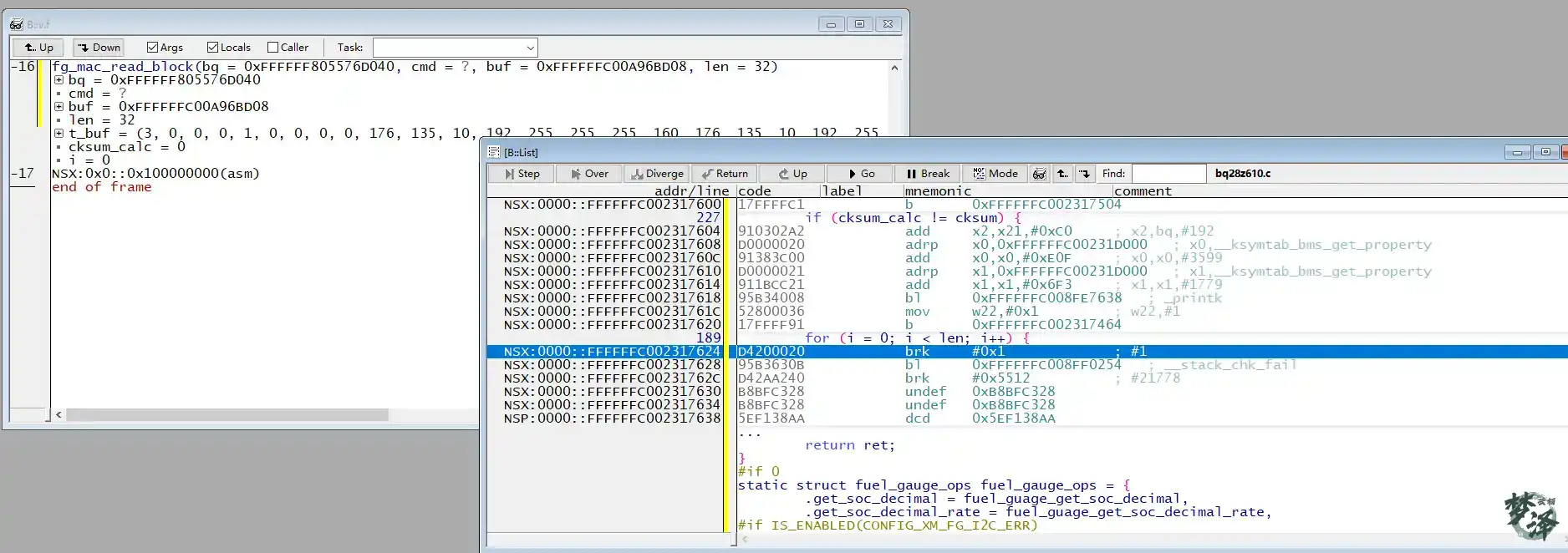Viewport: 1568px width, 553px height.
Task: Open the Task dropdown list
Action: pos(530,48)
